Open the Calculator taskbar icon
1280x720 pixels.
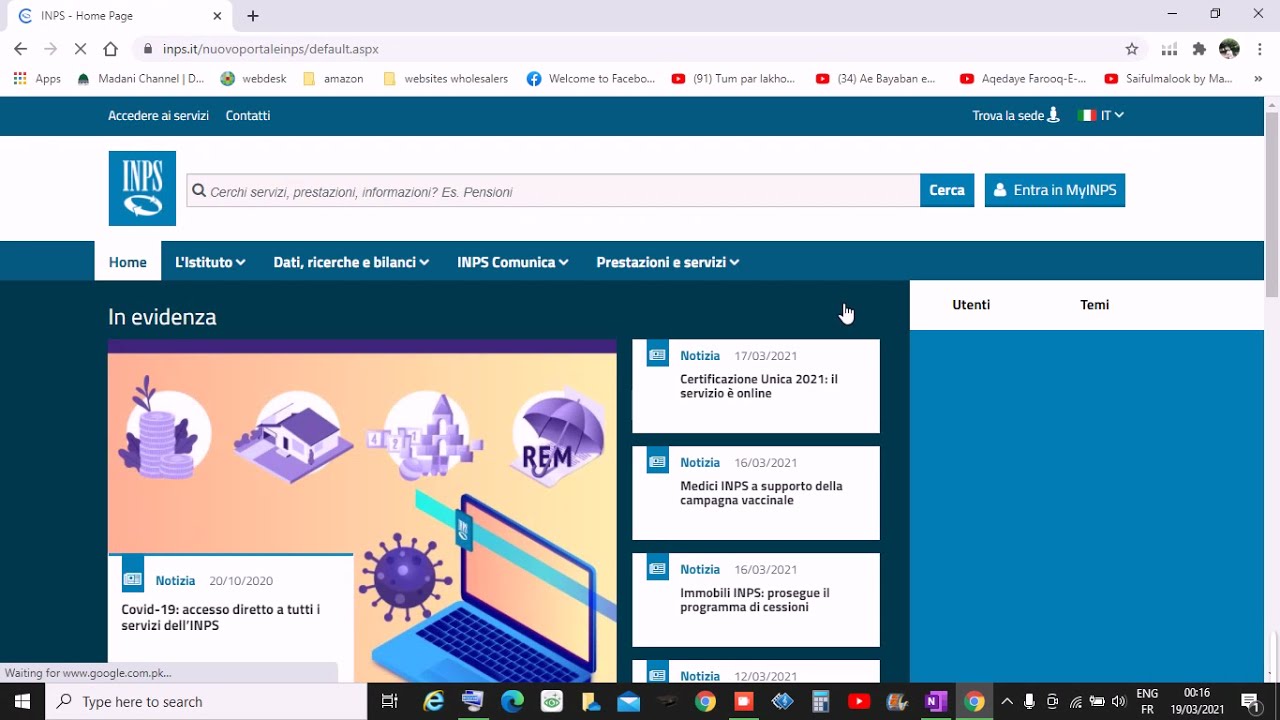tap(821, 701)
